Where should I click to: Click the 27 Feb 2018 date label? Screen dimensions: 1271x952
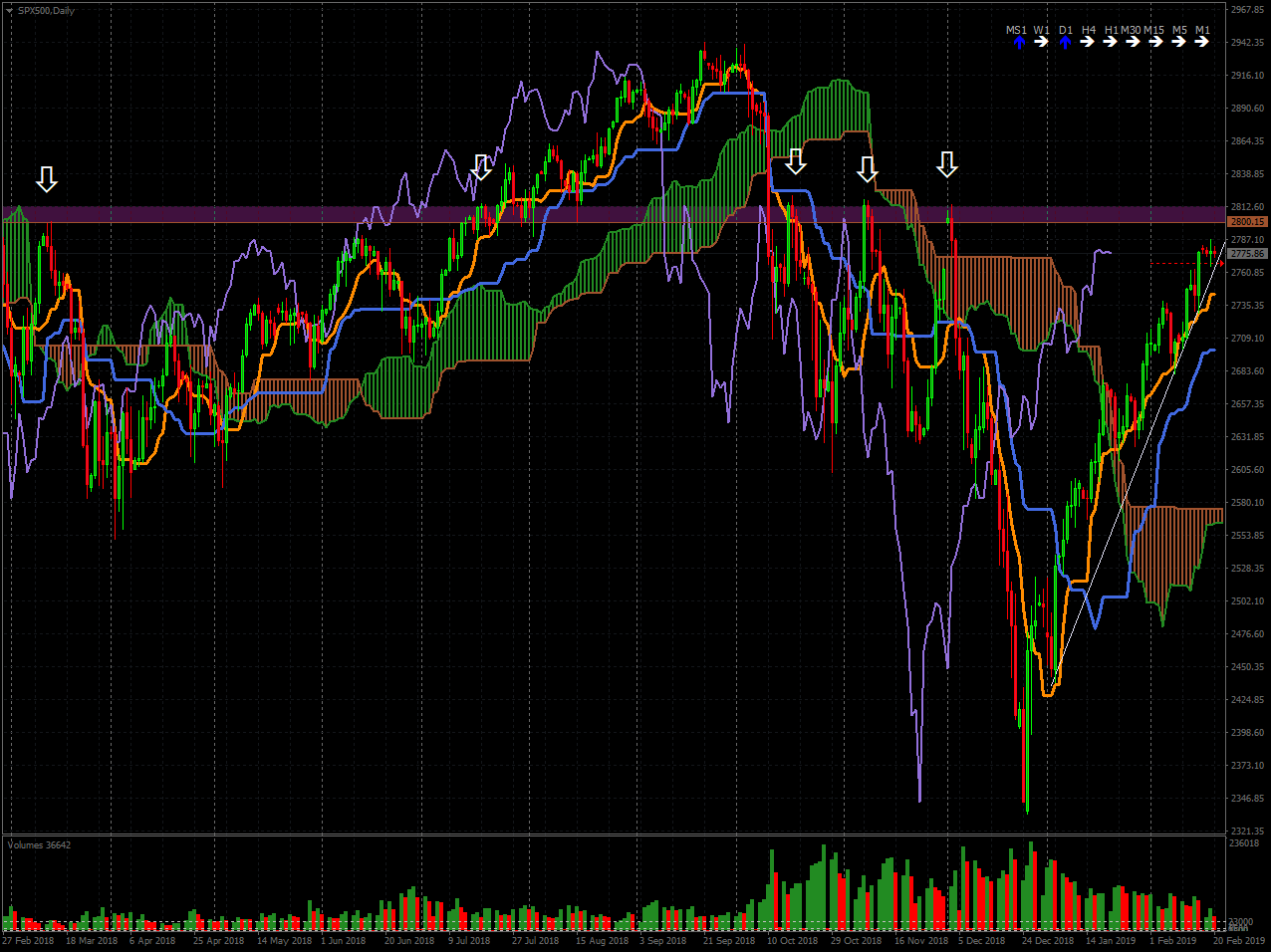29,941
